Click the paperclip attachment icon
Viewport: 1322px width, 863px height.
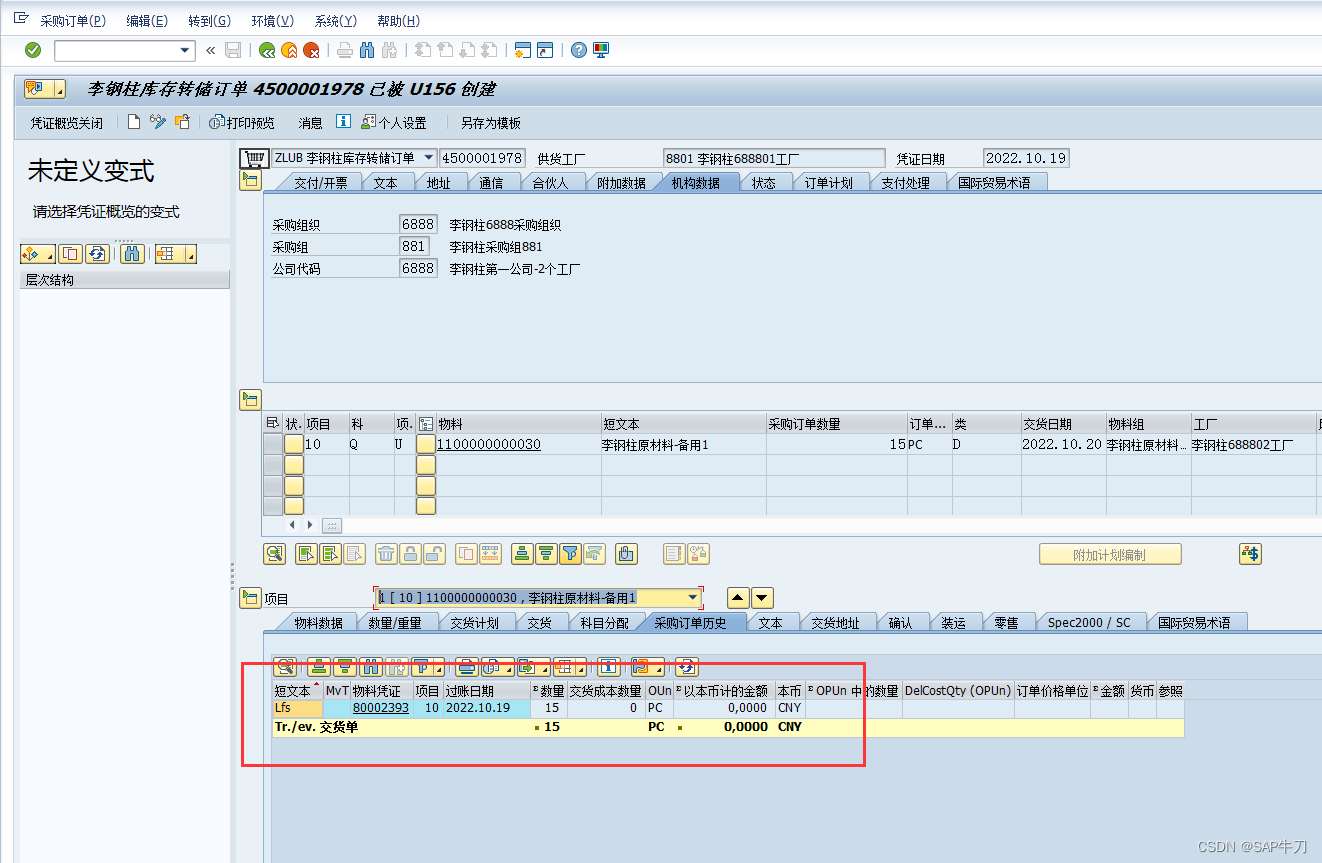[626, 553]
